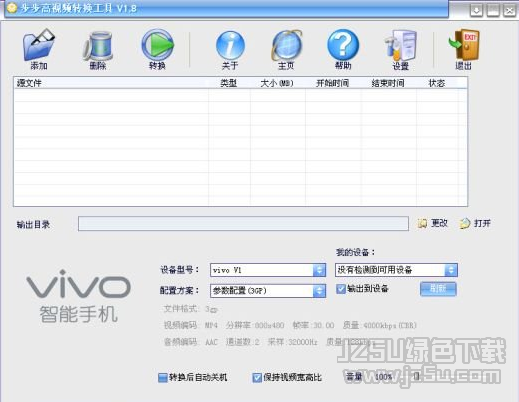Screen dimensions: 519x402
Task: Click the 结束时间 column header
Action: click(388, 83)
